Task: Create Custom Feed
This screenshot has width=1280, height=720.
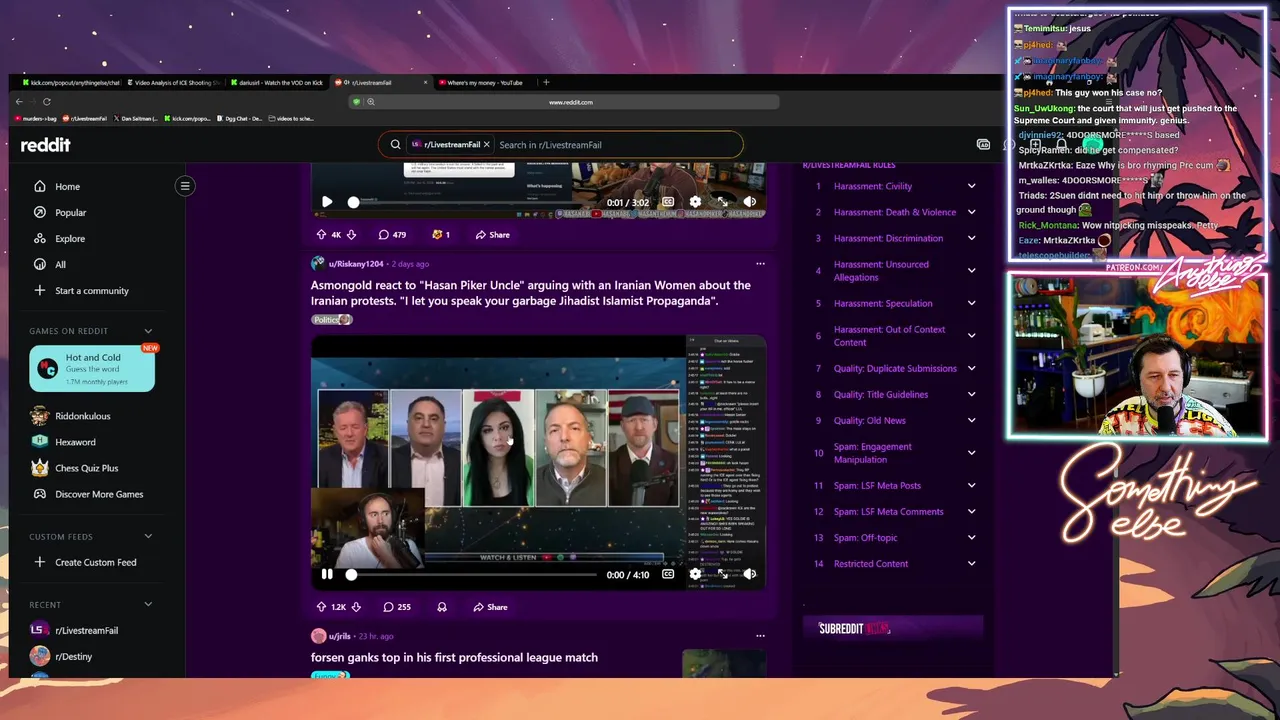Action: [x=97, y=562]
